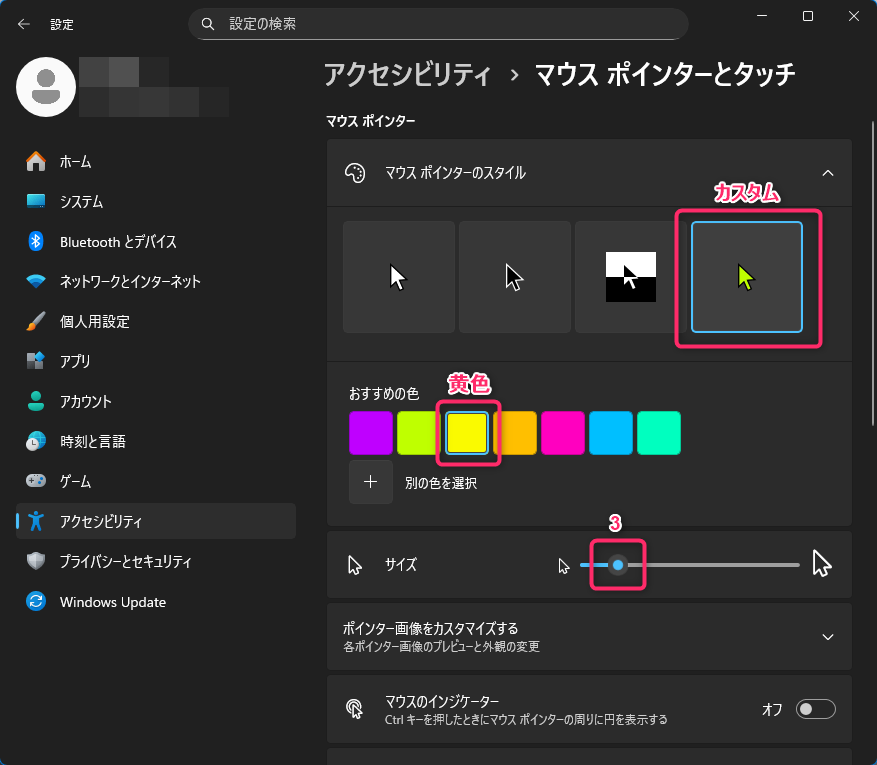Open the Bluetooth とデバイス settings page

117,242
